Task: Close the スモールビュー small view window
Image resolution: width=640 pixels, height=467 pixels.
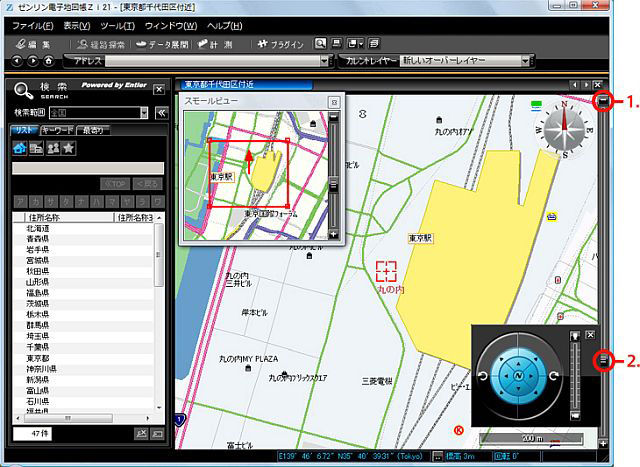Action: 334,102
